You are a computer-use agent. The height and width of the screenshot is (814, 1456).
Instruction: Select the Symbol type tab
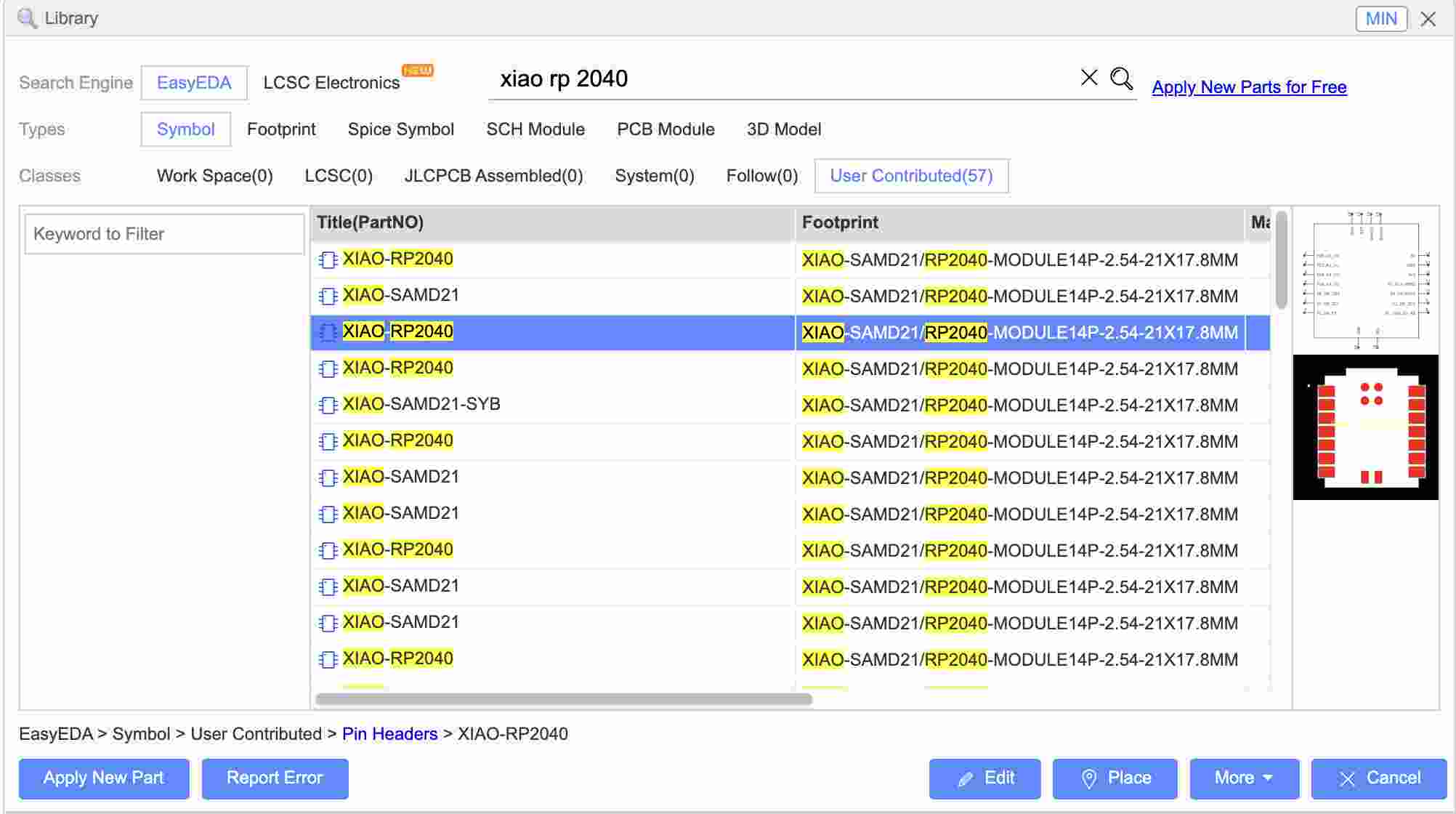coord(186,129)
